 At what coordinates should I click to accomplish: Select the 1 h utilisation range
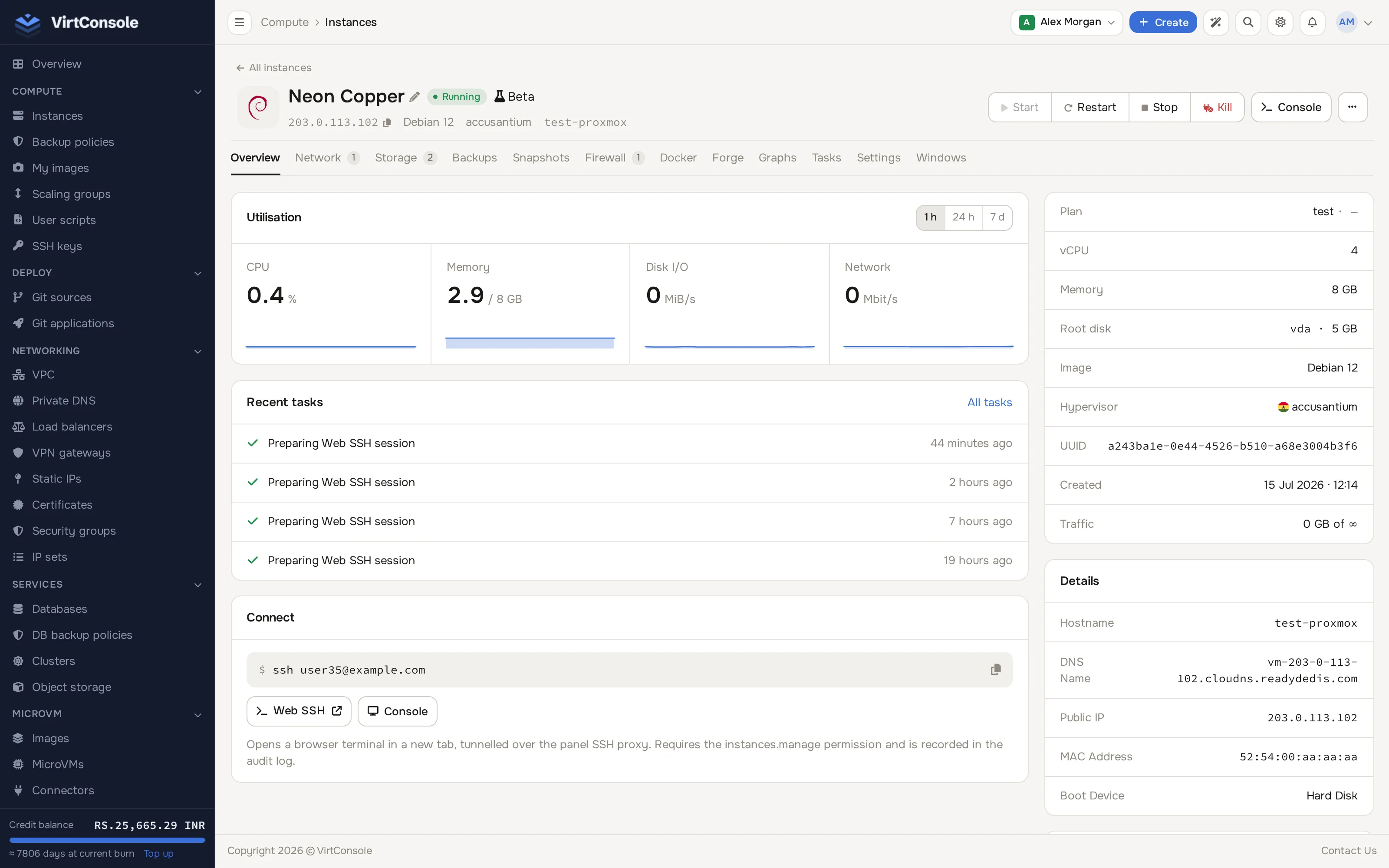[x=930, y=217]
